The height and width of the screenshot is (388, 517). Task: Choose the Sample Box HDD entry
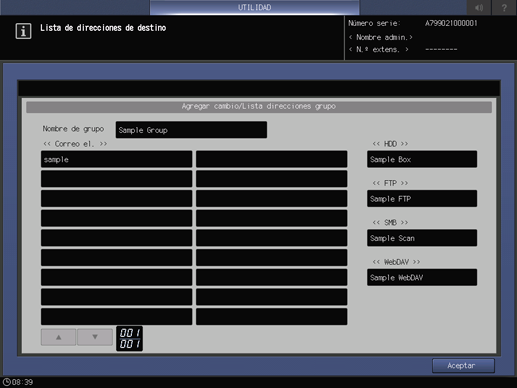422,159
